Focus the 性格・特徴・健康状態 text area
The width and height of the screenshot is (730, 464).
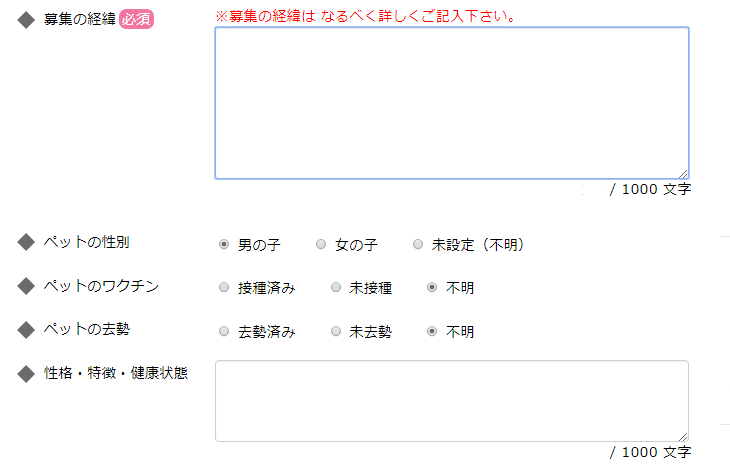(x=451, y=400)
